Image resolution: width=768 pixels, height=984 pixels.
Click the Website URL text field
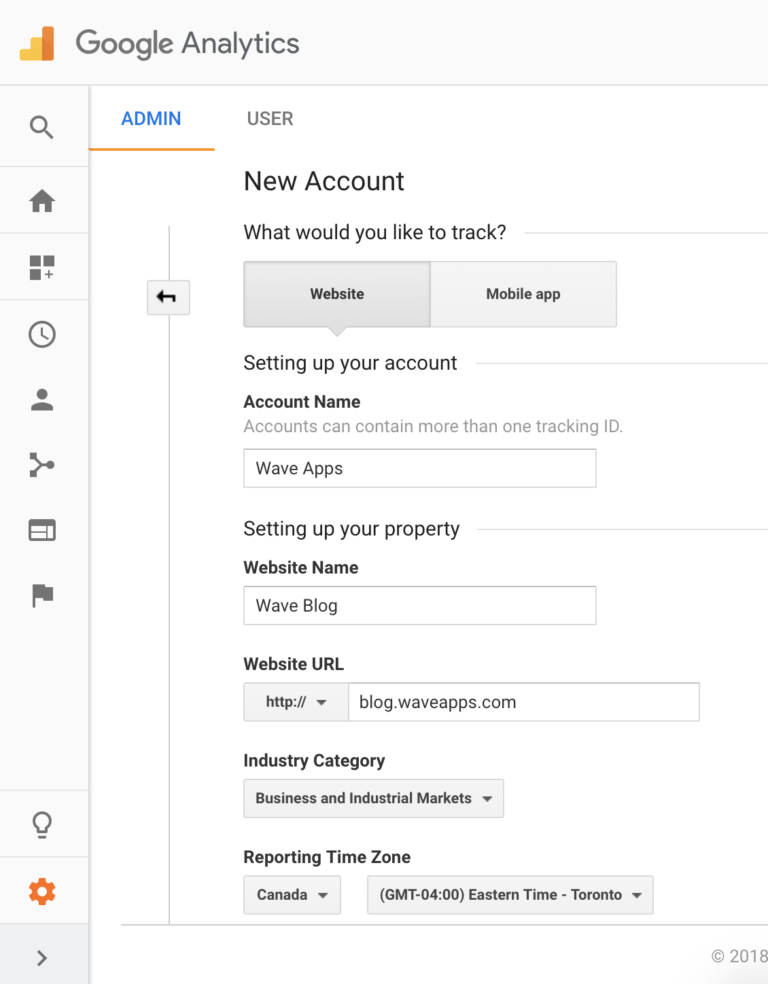524,702
